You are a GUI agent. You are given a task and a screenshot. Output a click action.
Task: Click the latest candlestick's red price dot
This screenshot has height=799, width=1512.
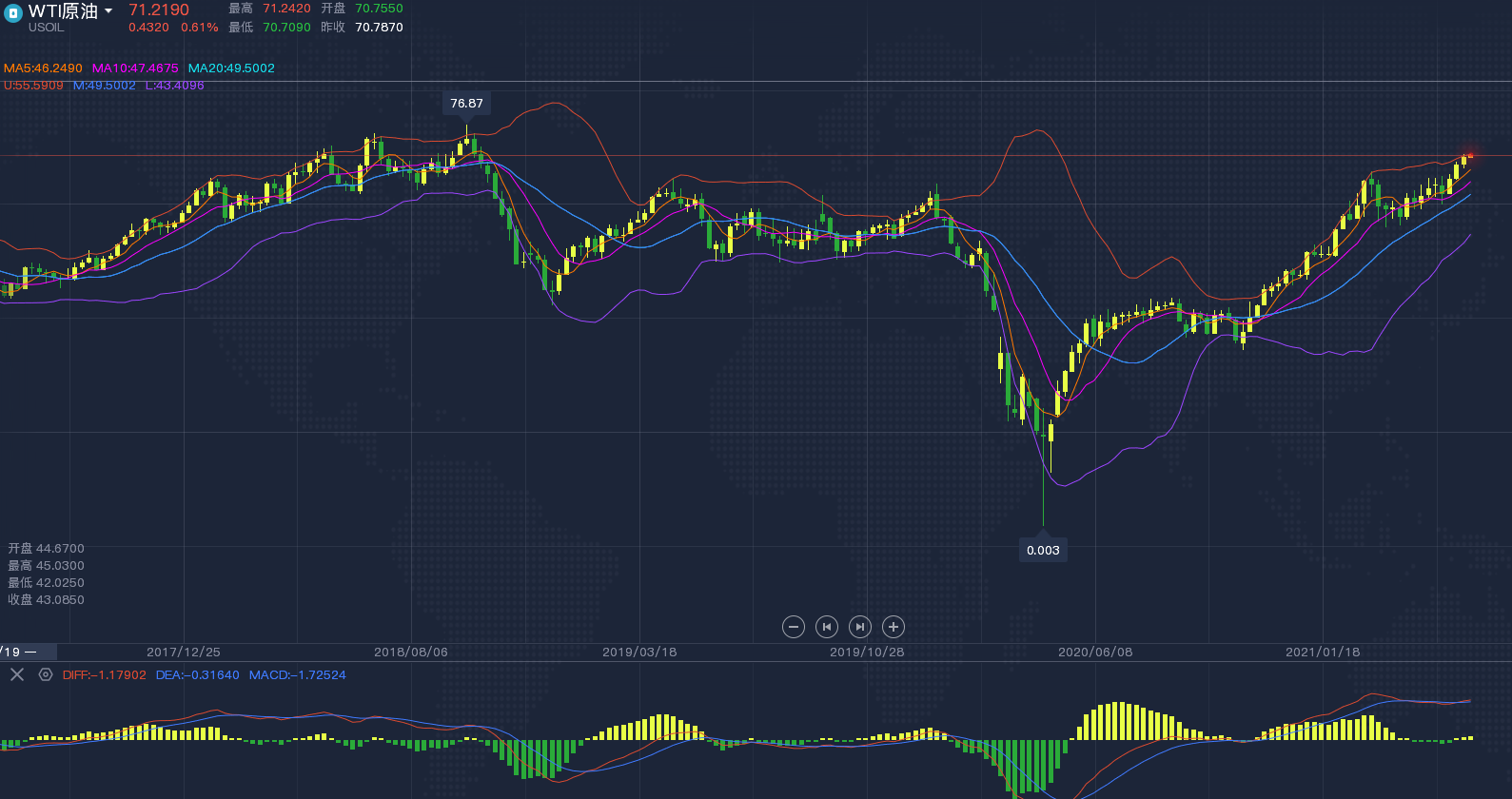pos(1470,155)
